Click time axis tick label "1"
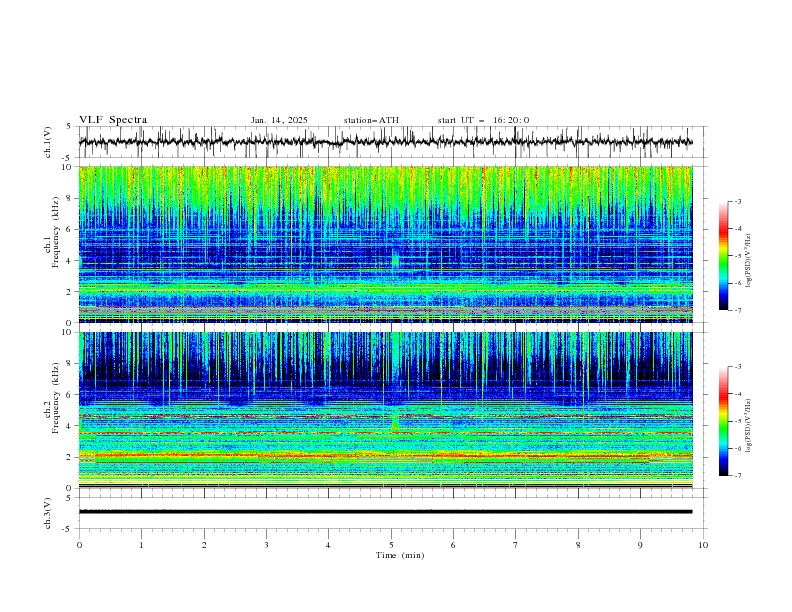Screen dimensions: 792x612 click(141, 545)
